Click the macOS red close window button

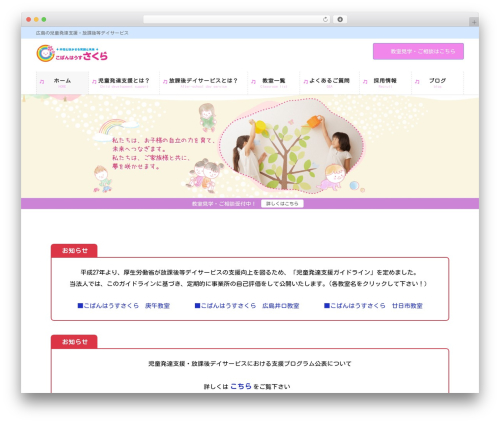coord(29,20)
